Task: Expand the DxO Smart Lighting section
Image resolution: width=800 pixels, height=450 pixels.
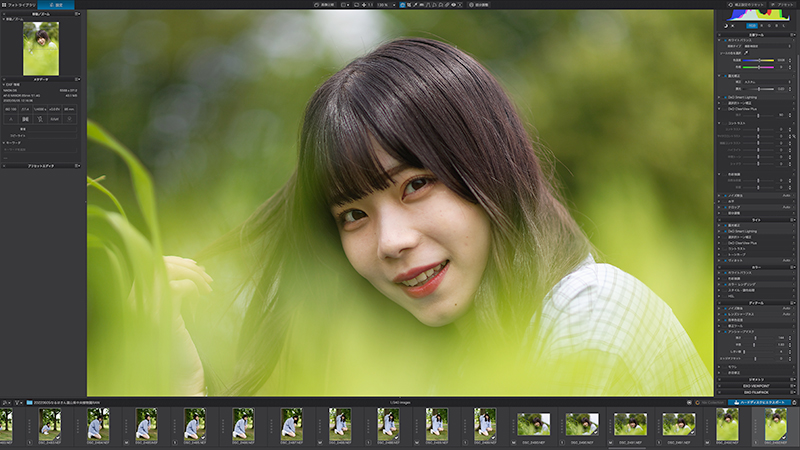Action: [x=719, y=97]
